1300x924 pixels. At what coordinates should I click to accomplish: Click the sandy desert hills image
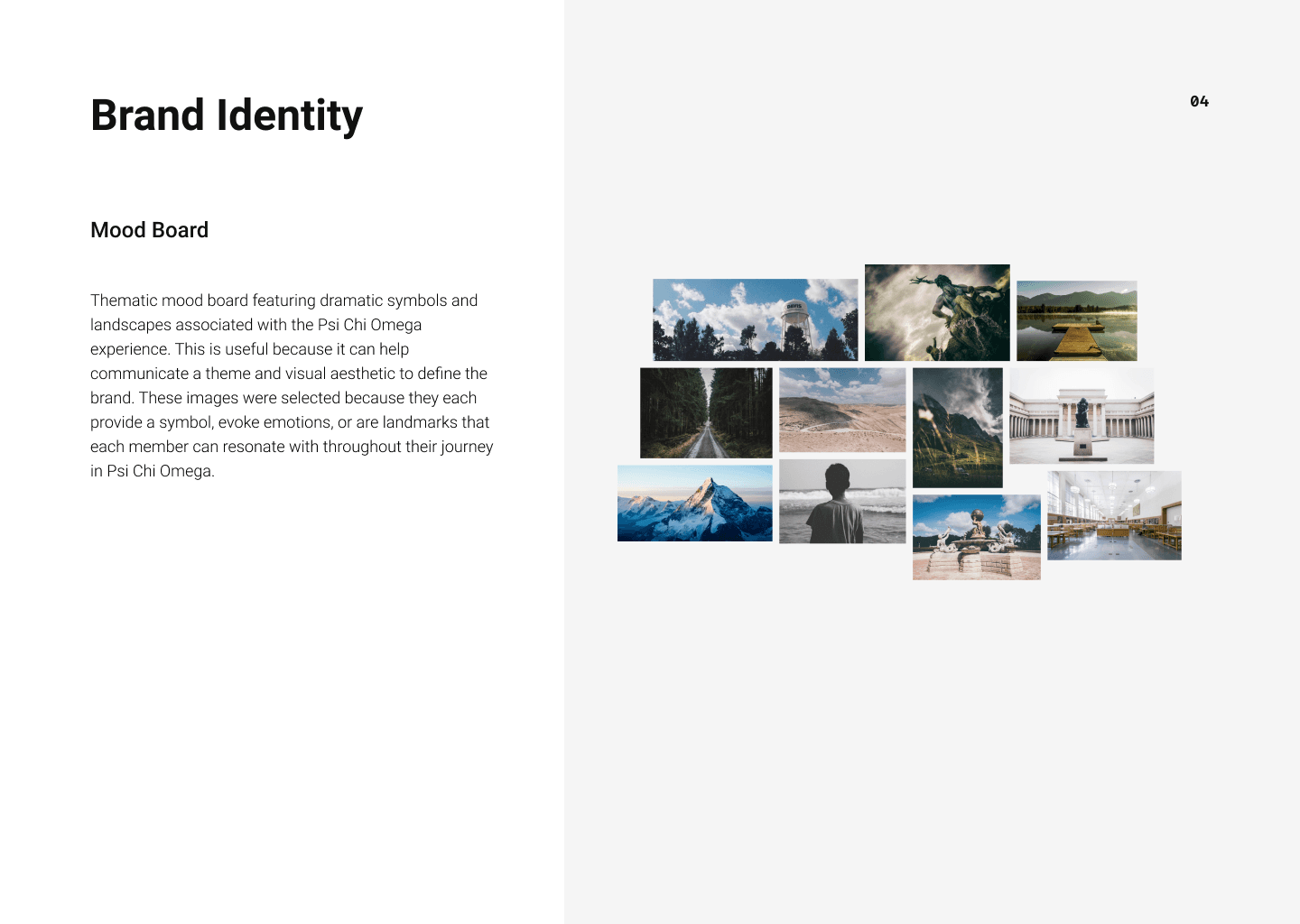point(841,410)
